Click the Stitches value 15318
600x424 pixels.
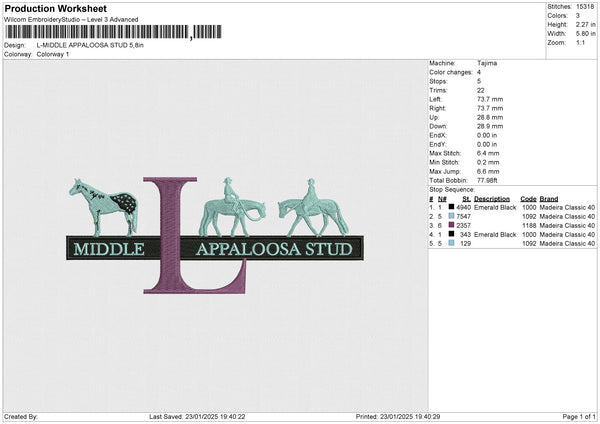[x=585, y=7]
